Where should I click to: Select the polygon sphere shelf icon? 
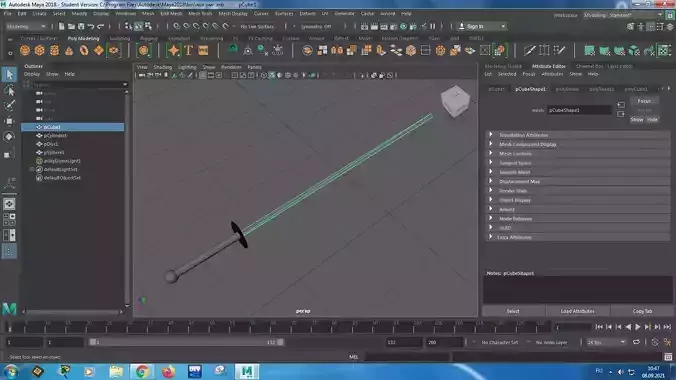click(25, 50)
